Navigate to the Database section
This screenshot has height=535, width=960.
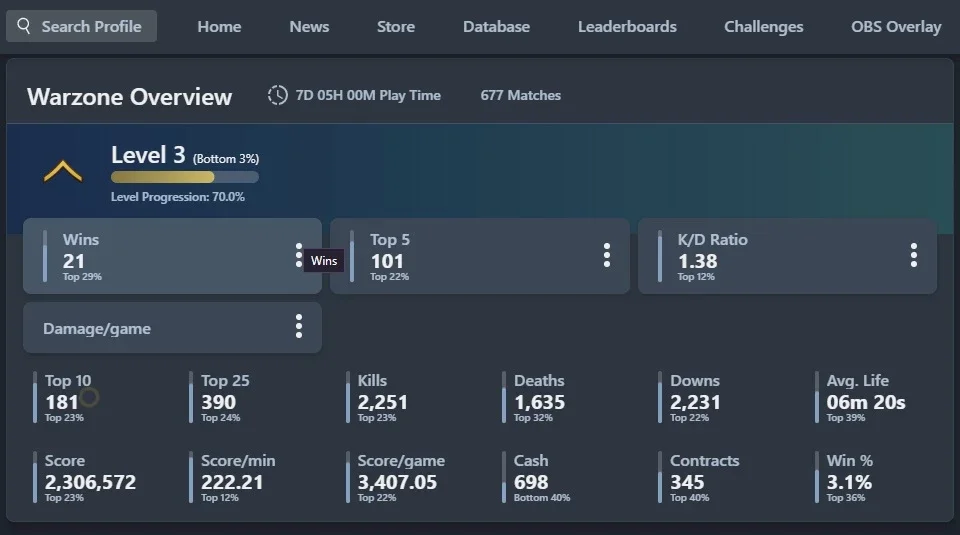coord(497,27)
